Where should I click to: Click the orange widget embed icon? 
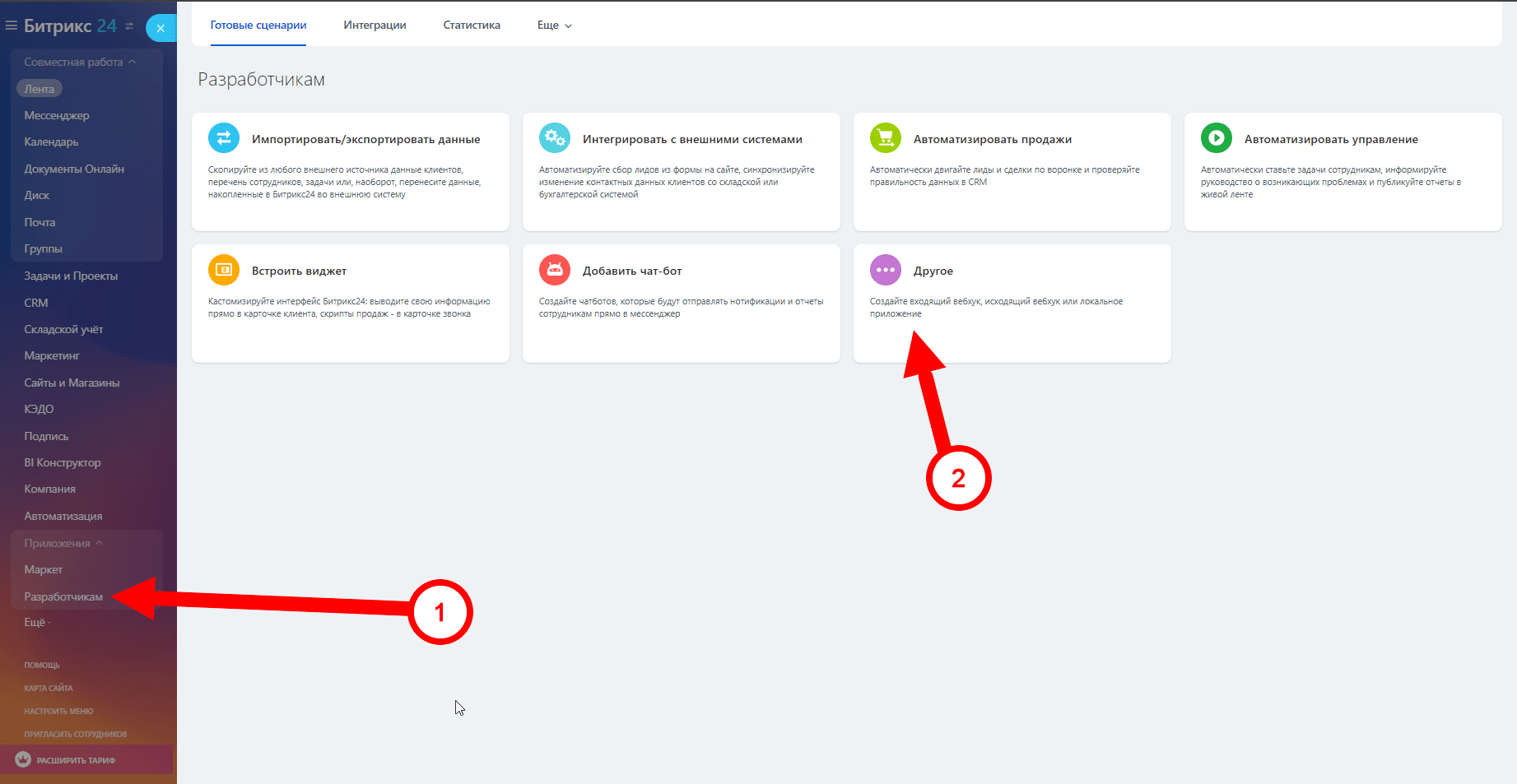click(x=224, y=270)
